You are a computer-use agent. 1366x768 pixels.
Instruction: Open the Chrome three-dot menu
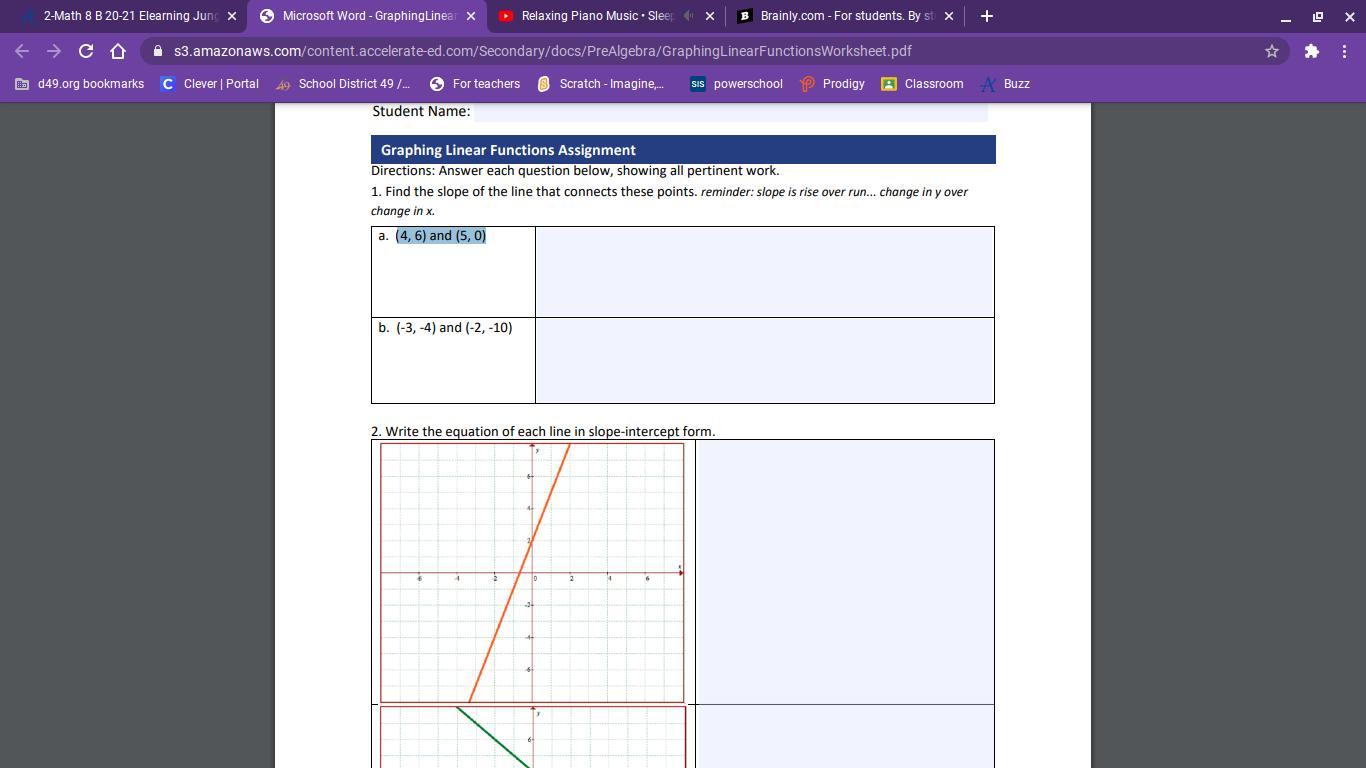pyautogui.click(x=1344, y=51)
